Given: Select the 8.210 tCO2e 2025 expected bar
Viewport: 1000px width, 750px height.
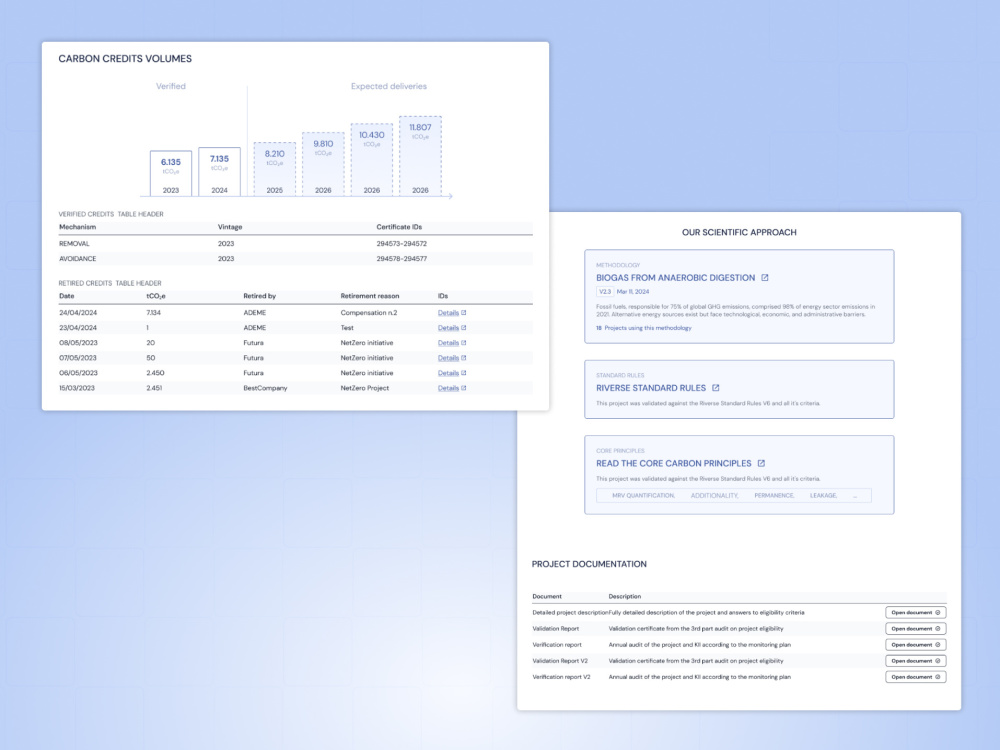Looking at the screenshot, I should (x=275, y=169).
